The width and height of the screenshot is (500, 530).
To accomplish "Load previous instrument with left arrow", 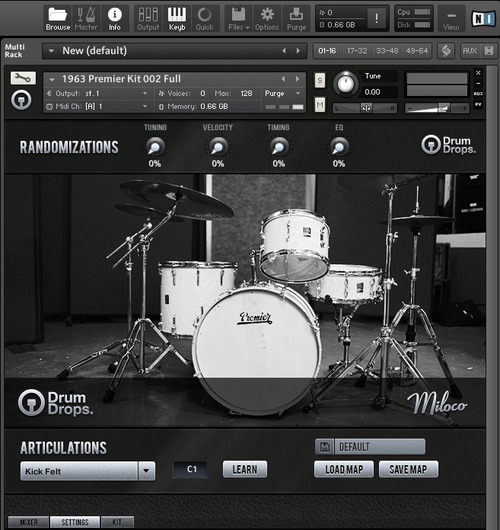I will (283, 79).
